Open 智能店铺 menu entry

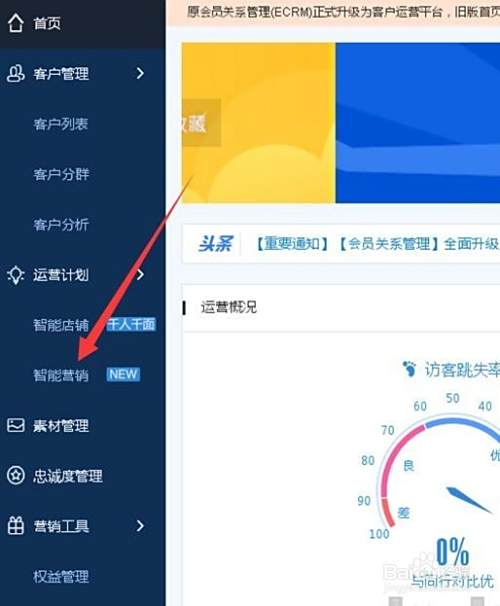click(x=61, y=325)
